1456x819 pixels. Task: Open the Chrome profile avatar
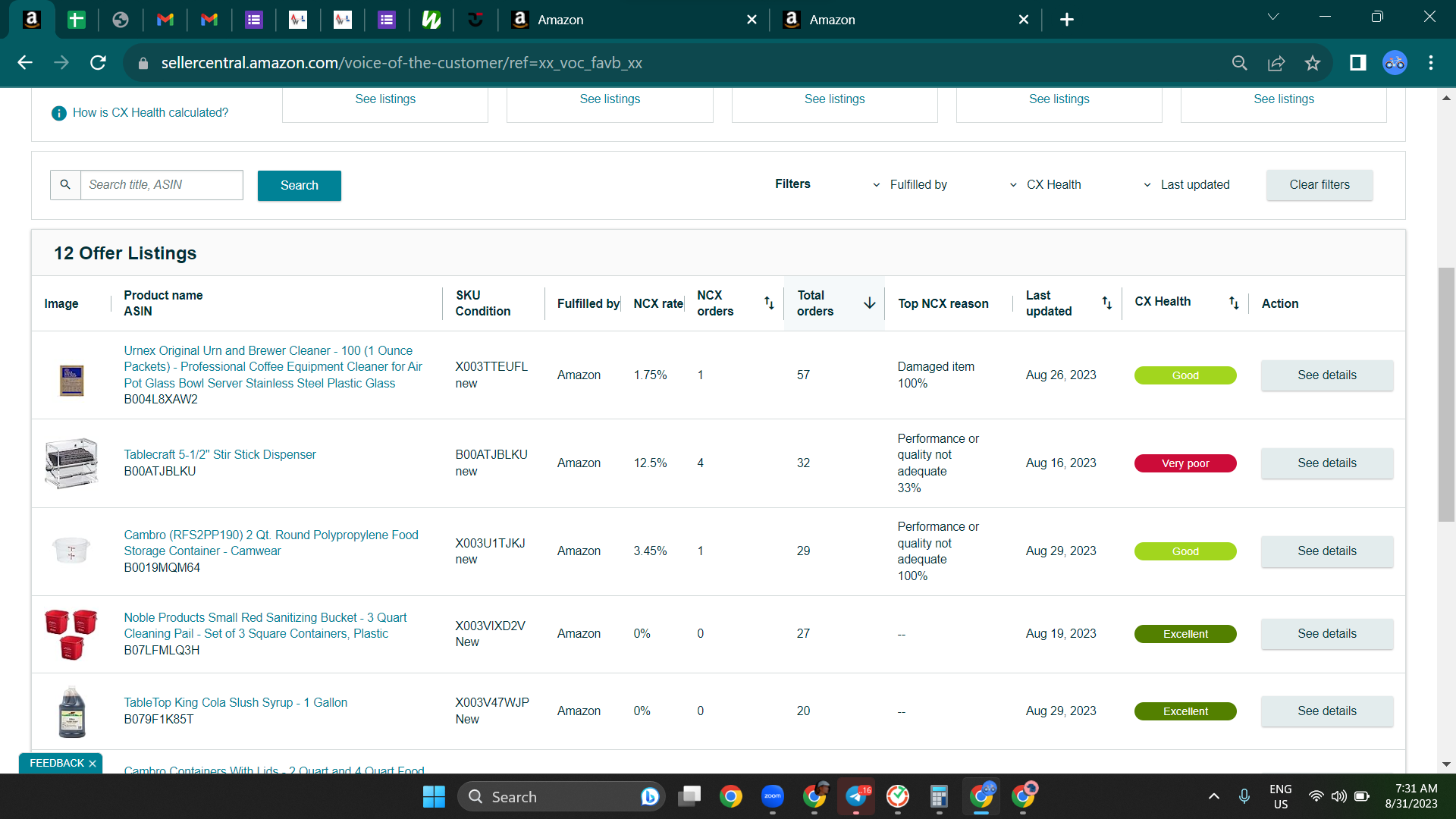[1395, 63]
